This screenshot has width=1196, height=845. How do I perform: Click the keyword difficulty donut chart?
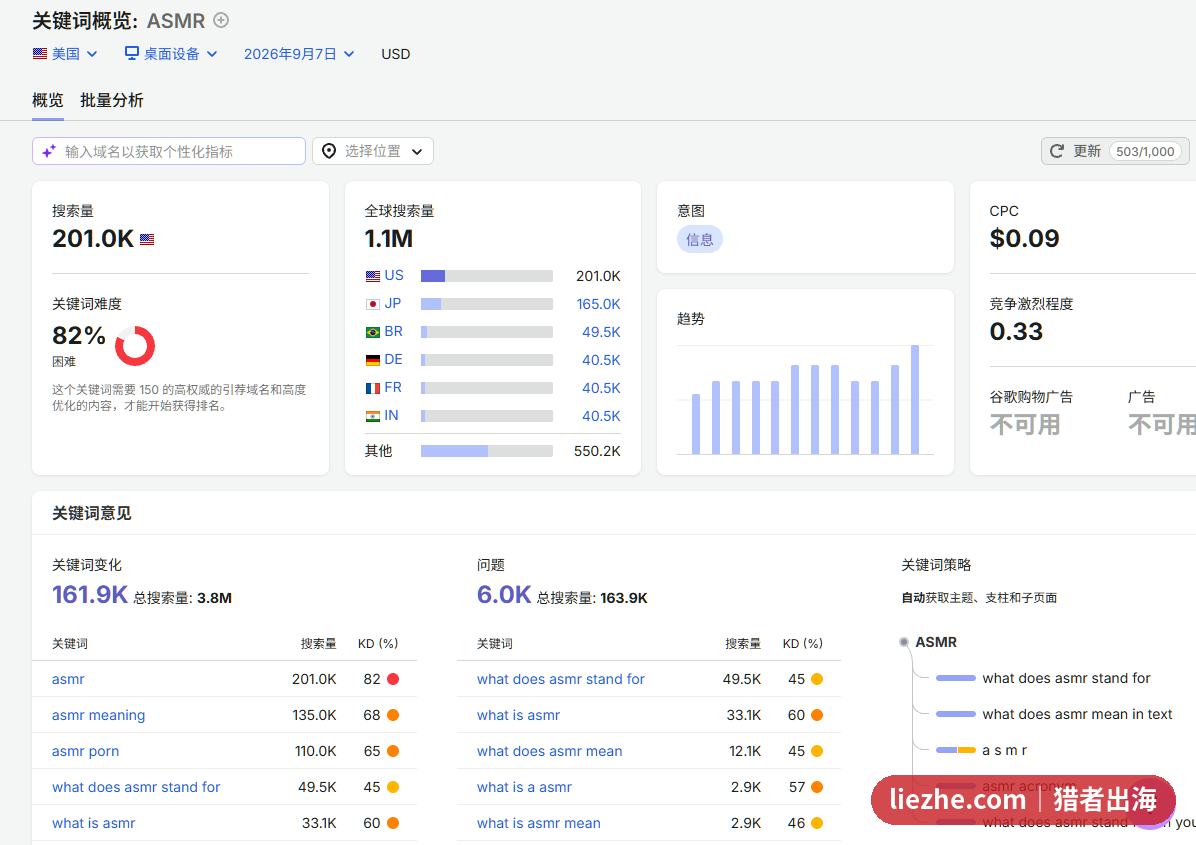click(135, 345)
